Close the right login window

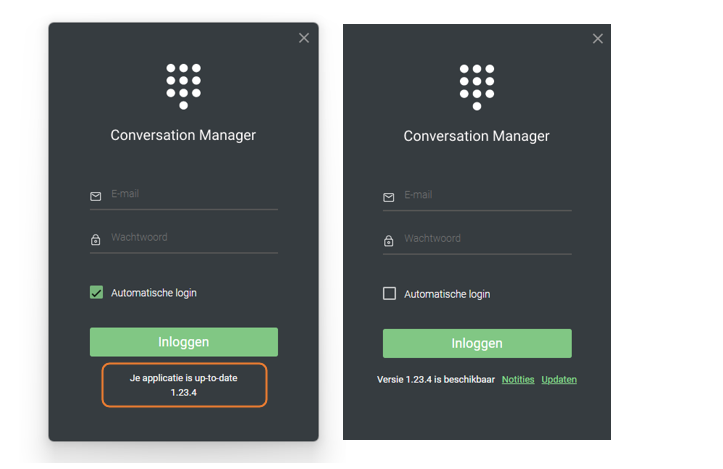(x=598, y=39)
